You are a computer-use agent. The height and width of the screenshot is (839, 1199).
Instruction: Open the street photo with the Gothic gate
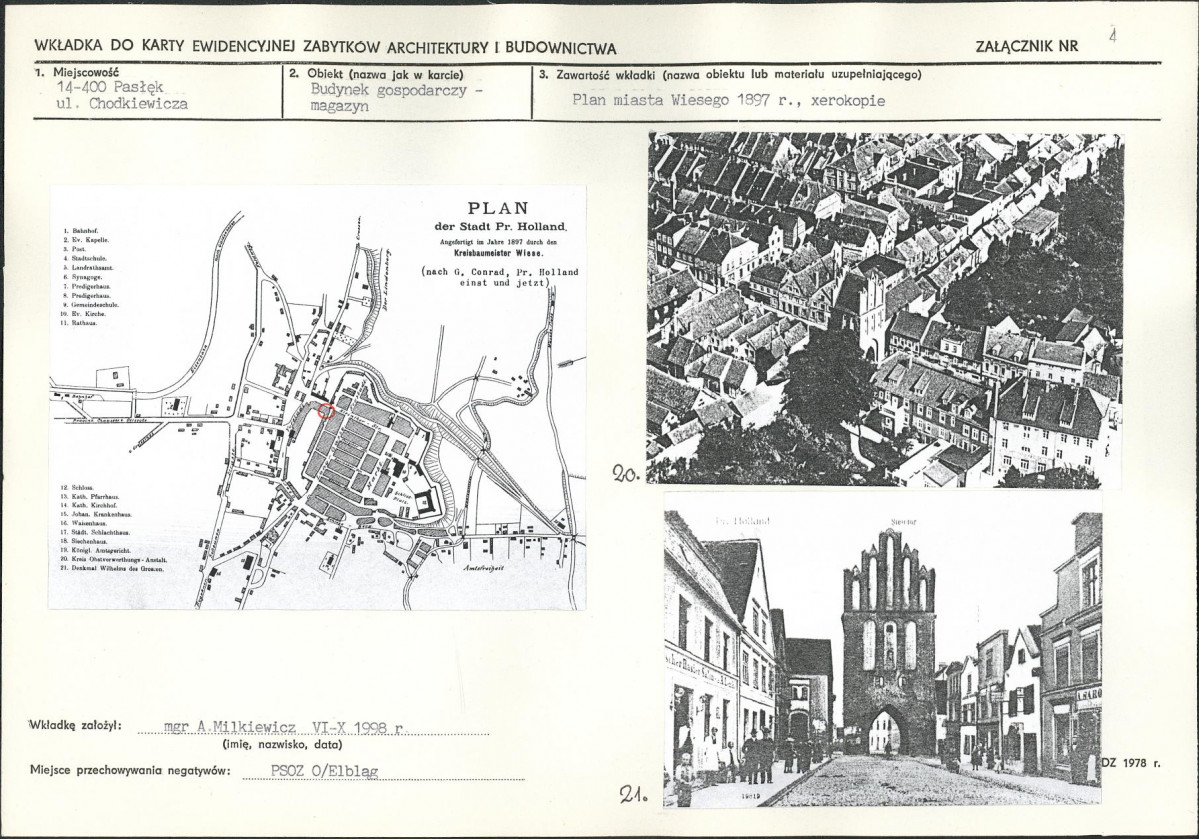click(883, 659)
